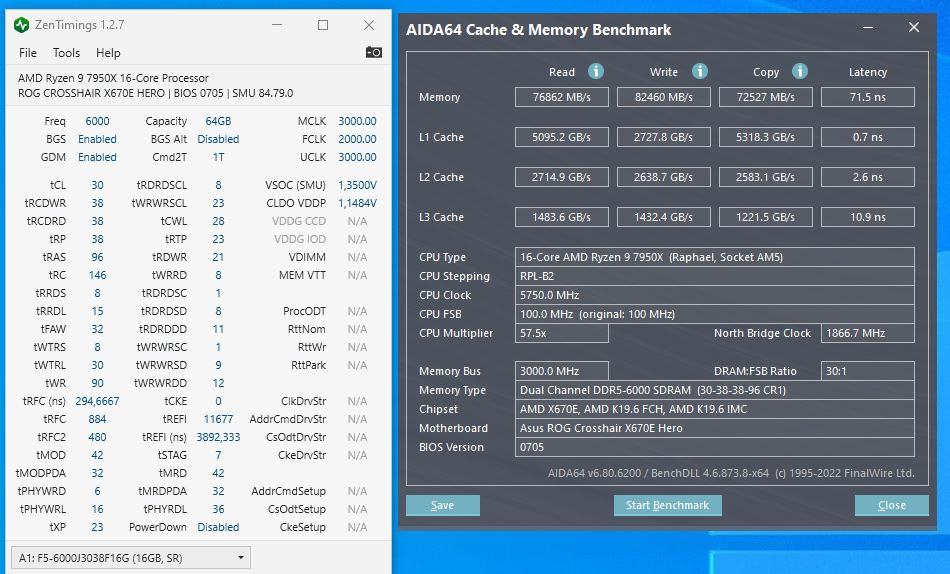The width and height of the screenshot is (950, 574).
Task: Expand the A1 memory module dropdown
Action: point(131,558)
